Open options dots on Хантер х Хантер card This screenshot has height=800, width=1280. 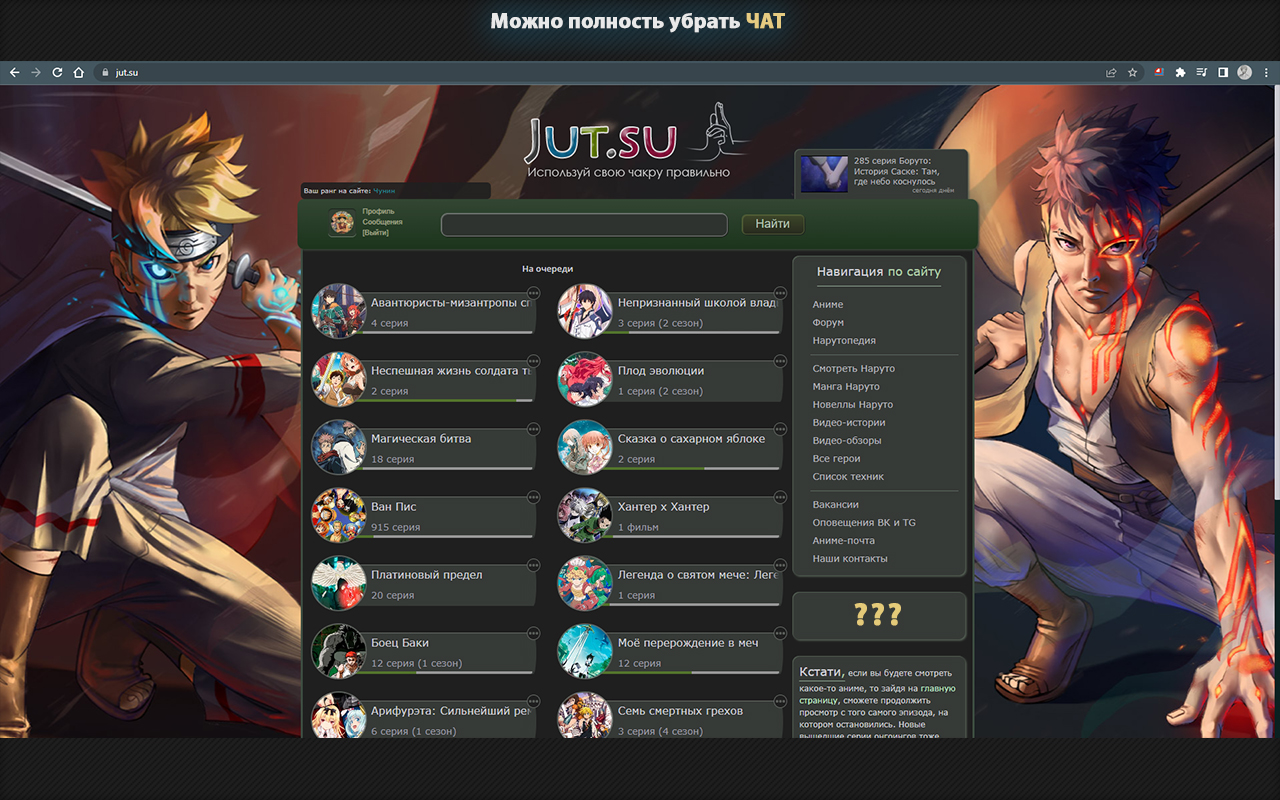780,497
